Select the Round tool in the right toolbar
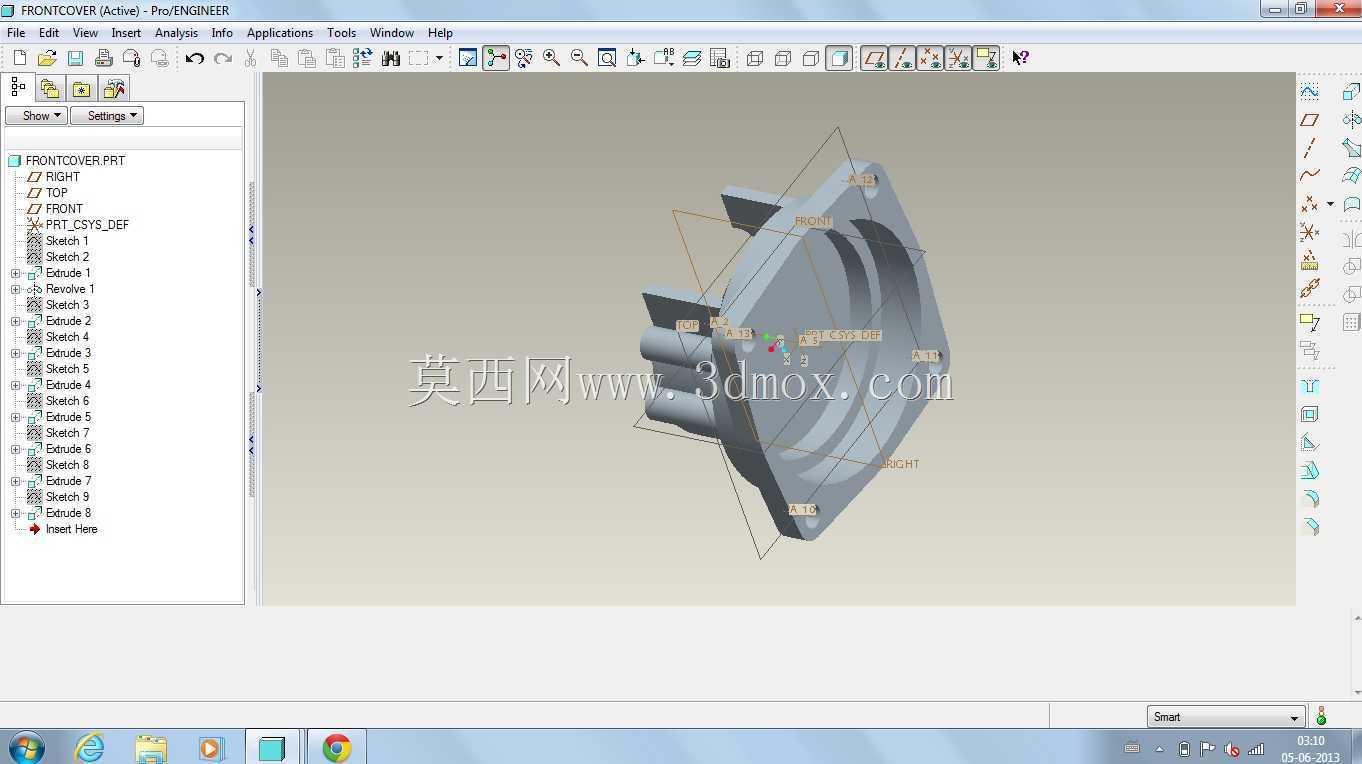Viewport: 1362px width, 764px height. 1309,498
